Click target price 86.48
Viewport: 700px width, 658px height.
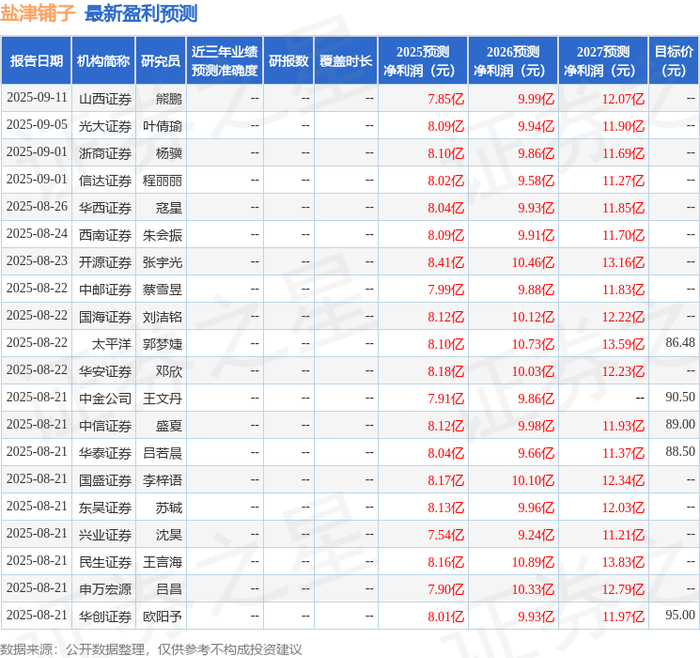click(680, 342)
